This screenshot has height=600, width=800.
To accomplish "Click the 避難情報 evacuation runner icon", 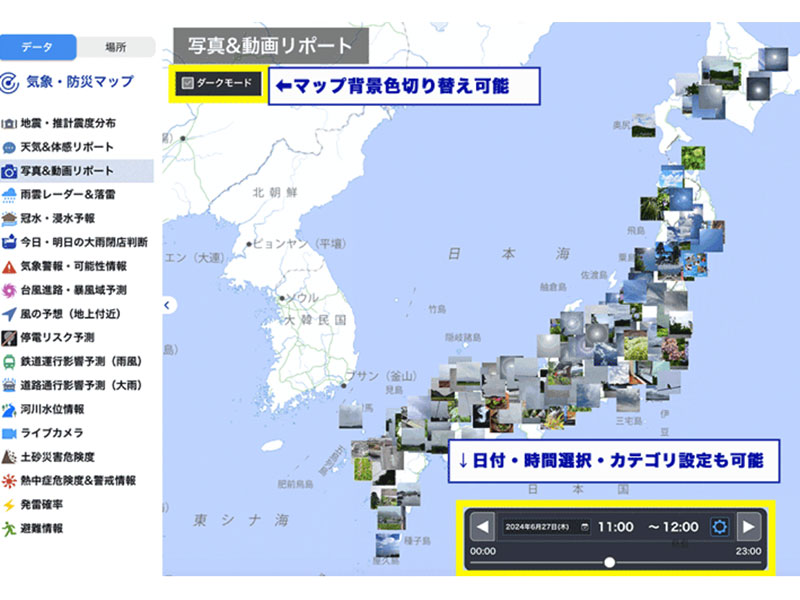I will click(x=9, y=529).
